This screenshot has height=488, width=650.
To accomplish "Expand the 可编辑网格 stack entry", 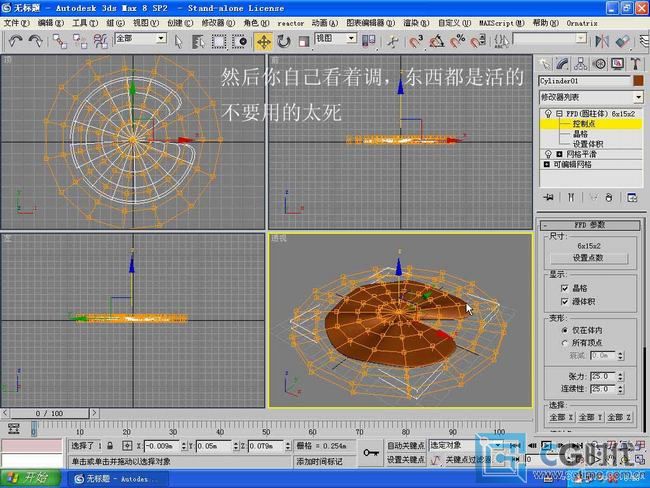I will click(x=547, y=165).
